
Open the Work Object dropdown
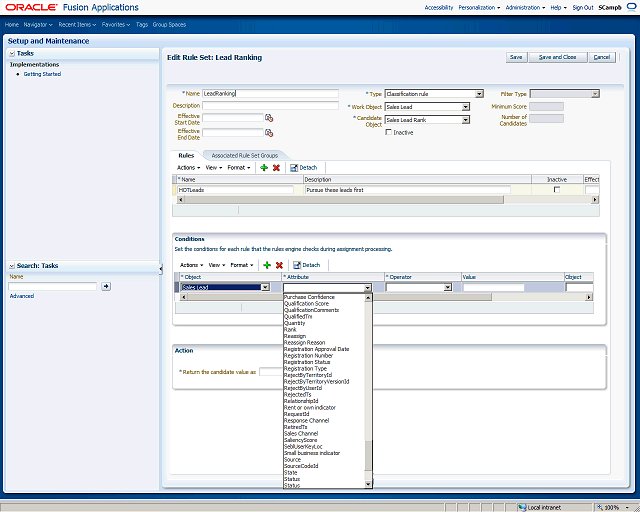click(466, 107)
